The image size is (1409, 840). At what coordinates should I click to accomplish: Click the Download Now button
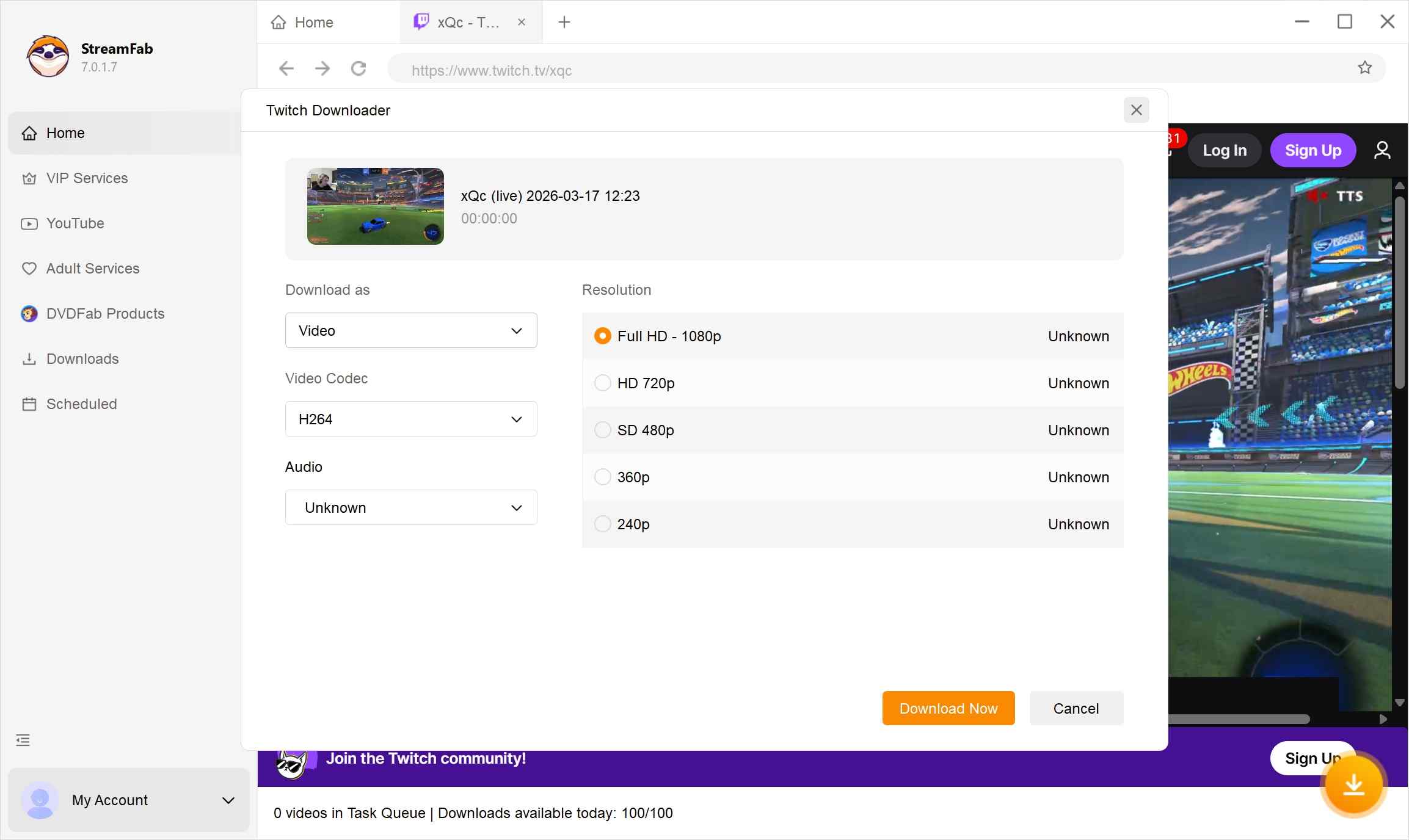(947, 708)
